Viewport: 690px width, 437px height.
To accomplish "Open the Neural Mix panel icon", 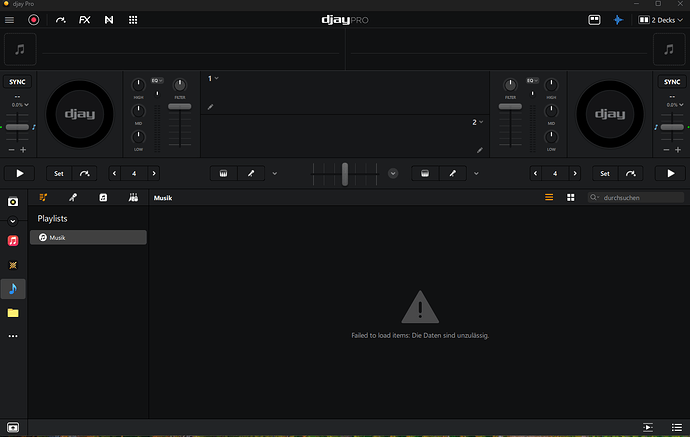I will click(109, 20).
